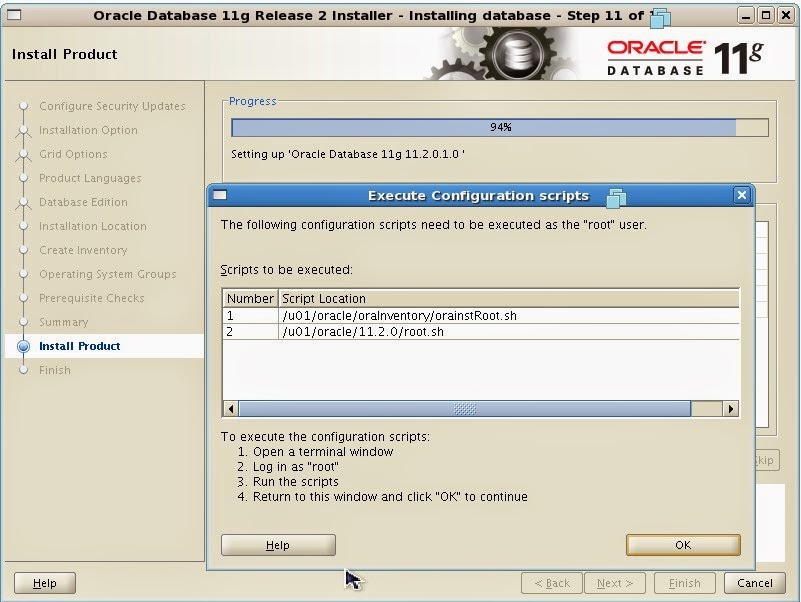The image size is (801, 602).
Task: Close the Oracle installer main window
Action: (786, 15)
